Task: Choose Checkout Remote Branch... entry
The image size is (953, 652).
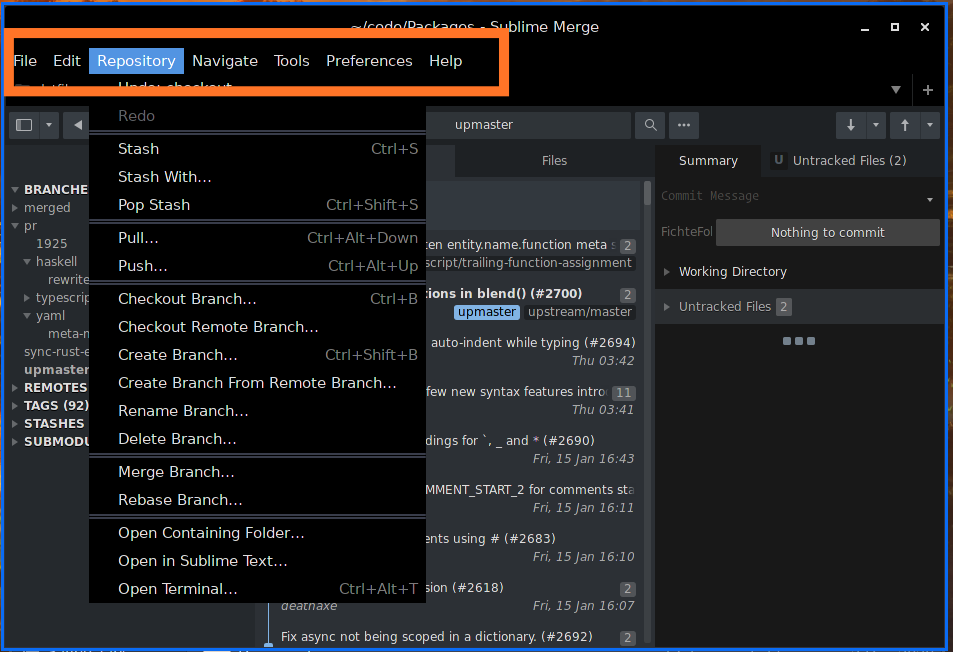Action: tap(257, 326)
